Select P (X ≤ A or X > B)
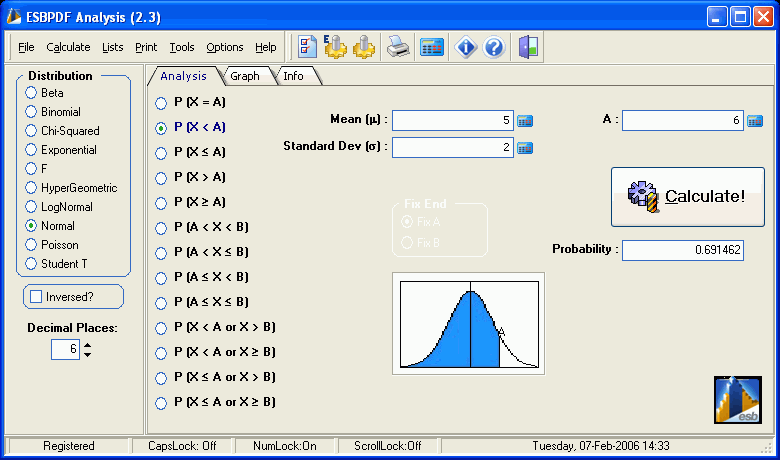 (215, 377)
